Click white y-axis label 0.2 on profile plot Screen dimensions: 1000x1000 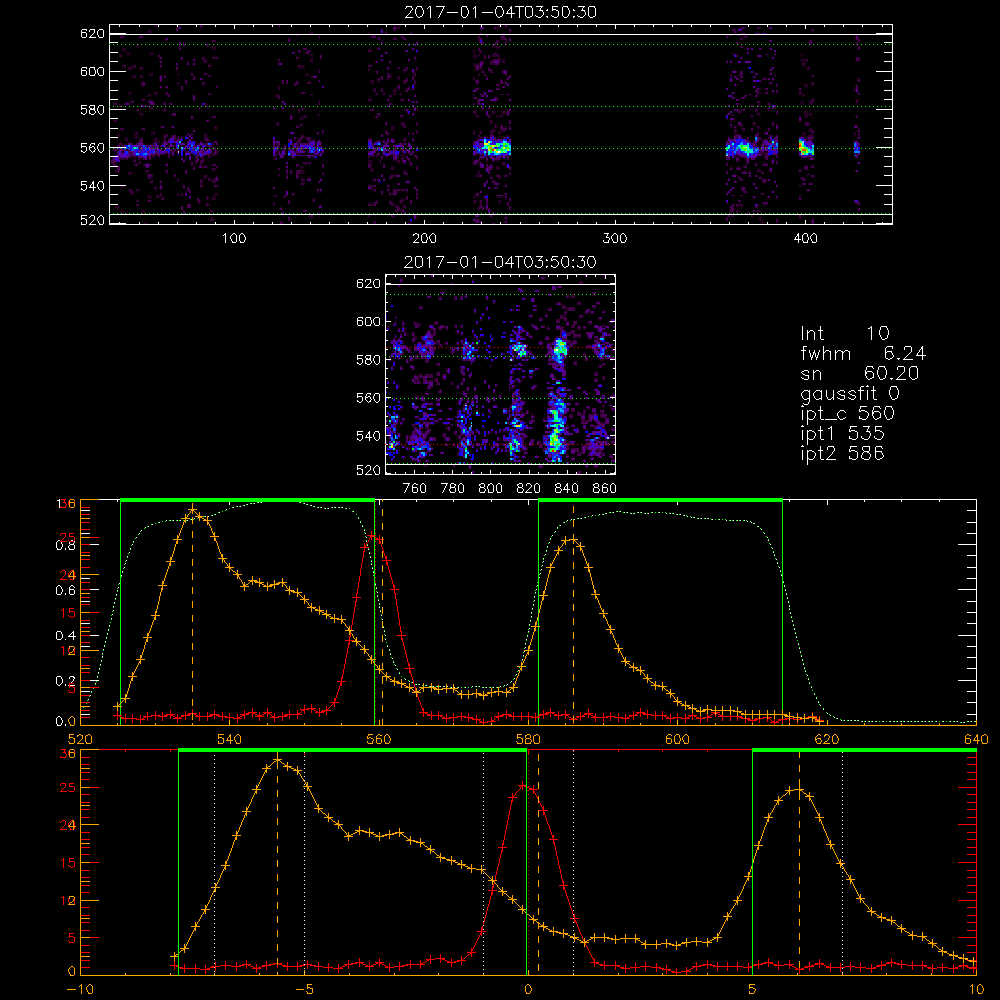click(65, 681)
